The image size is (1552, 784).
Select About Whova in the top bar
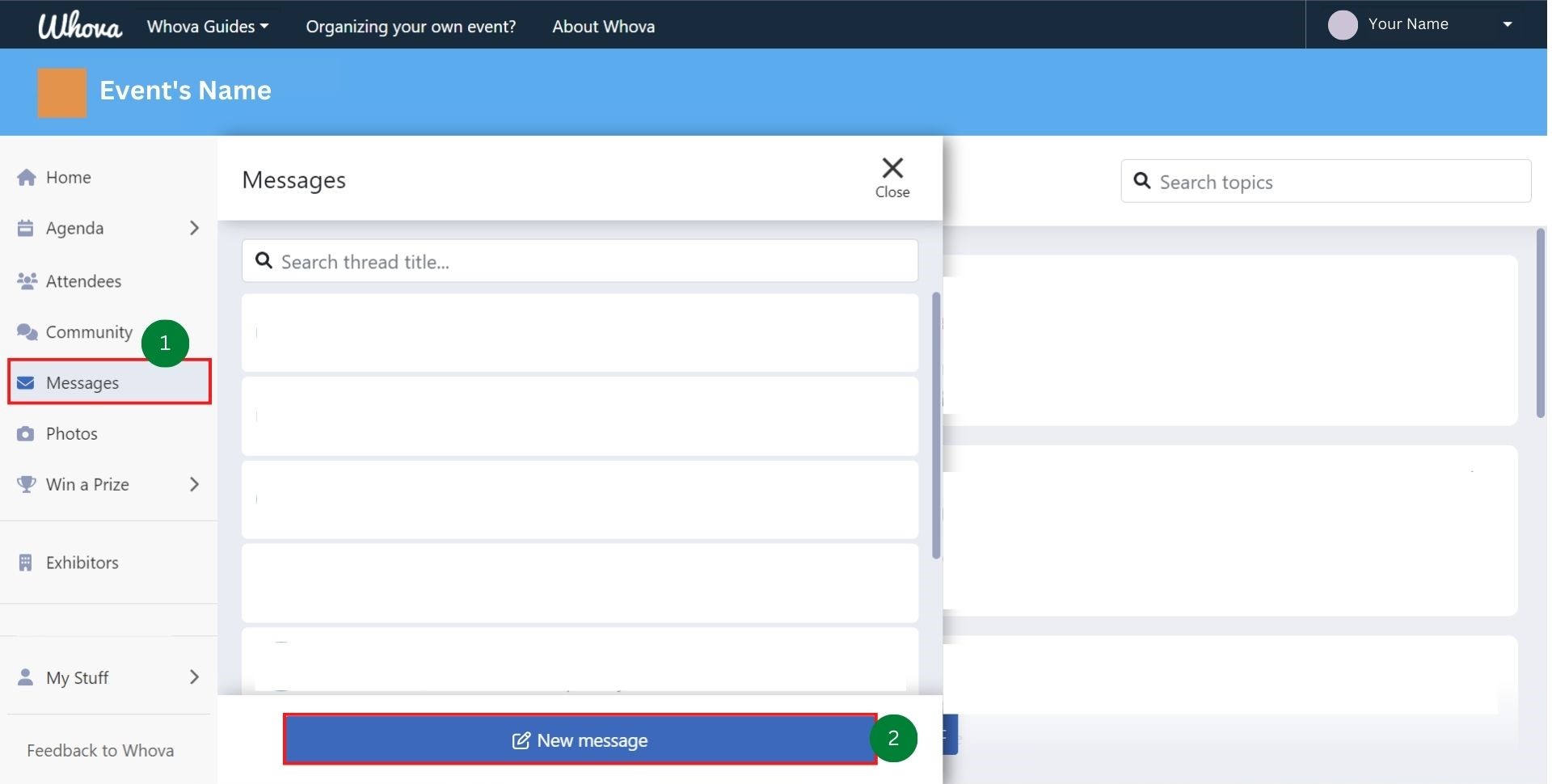point(603,26)
